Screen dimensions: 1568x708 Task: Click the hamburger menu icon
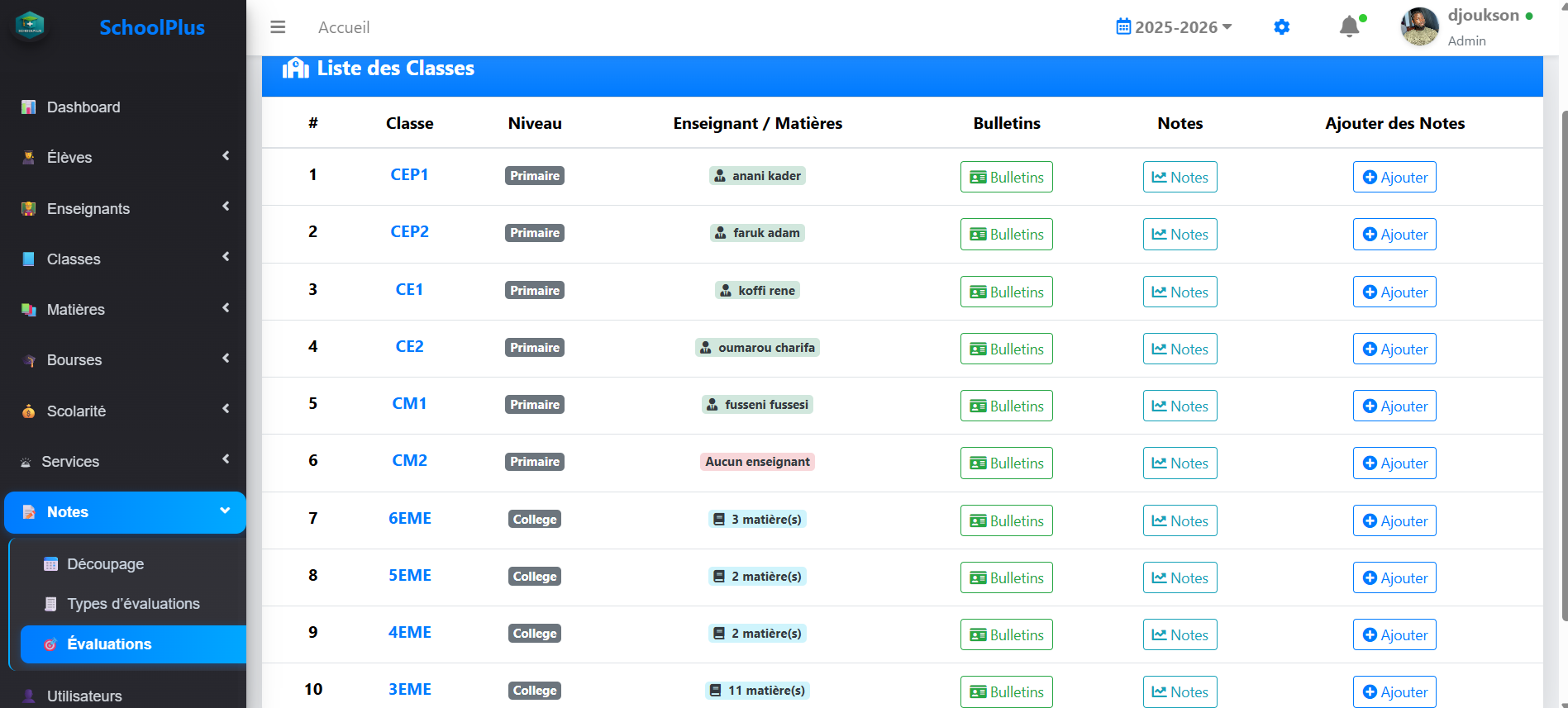[278, 27]
